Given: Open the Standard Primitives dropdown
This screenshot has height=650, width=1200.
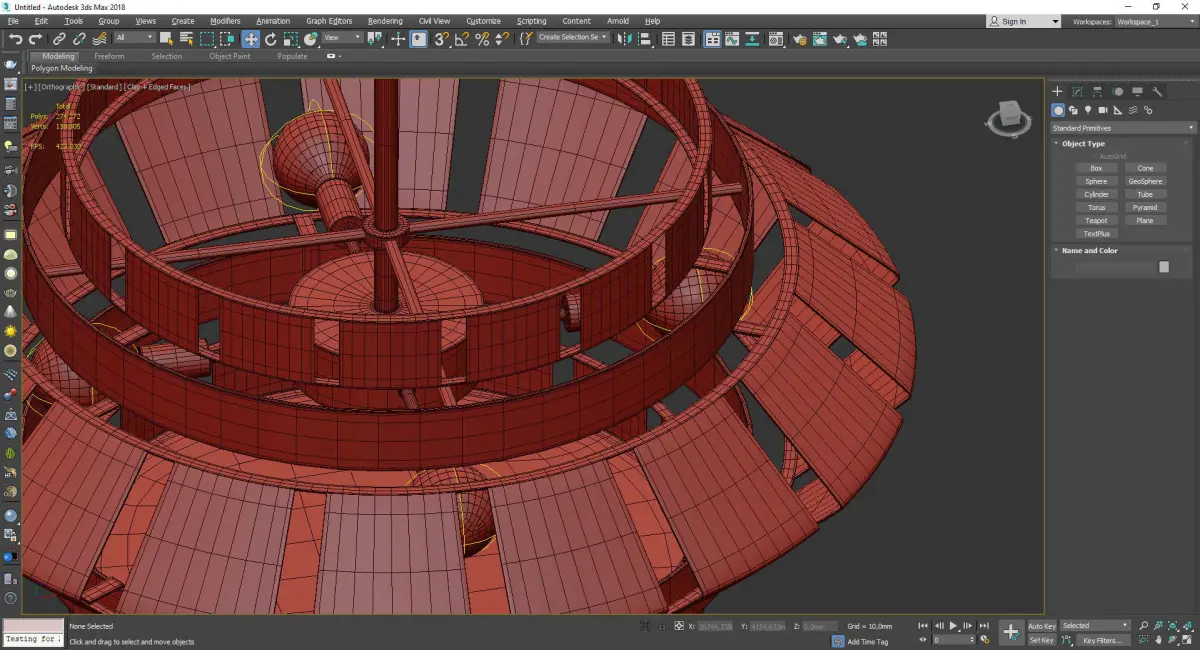Looking at the screenshot, I should pos(1122,128).
